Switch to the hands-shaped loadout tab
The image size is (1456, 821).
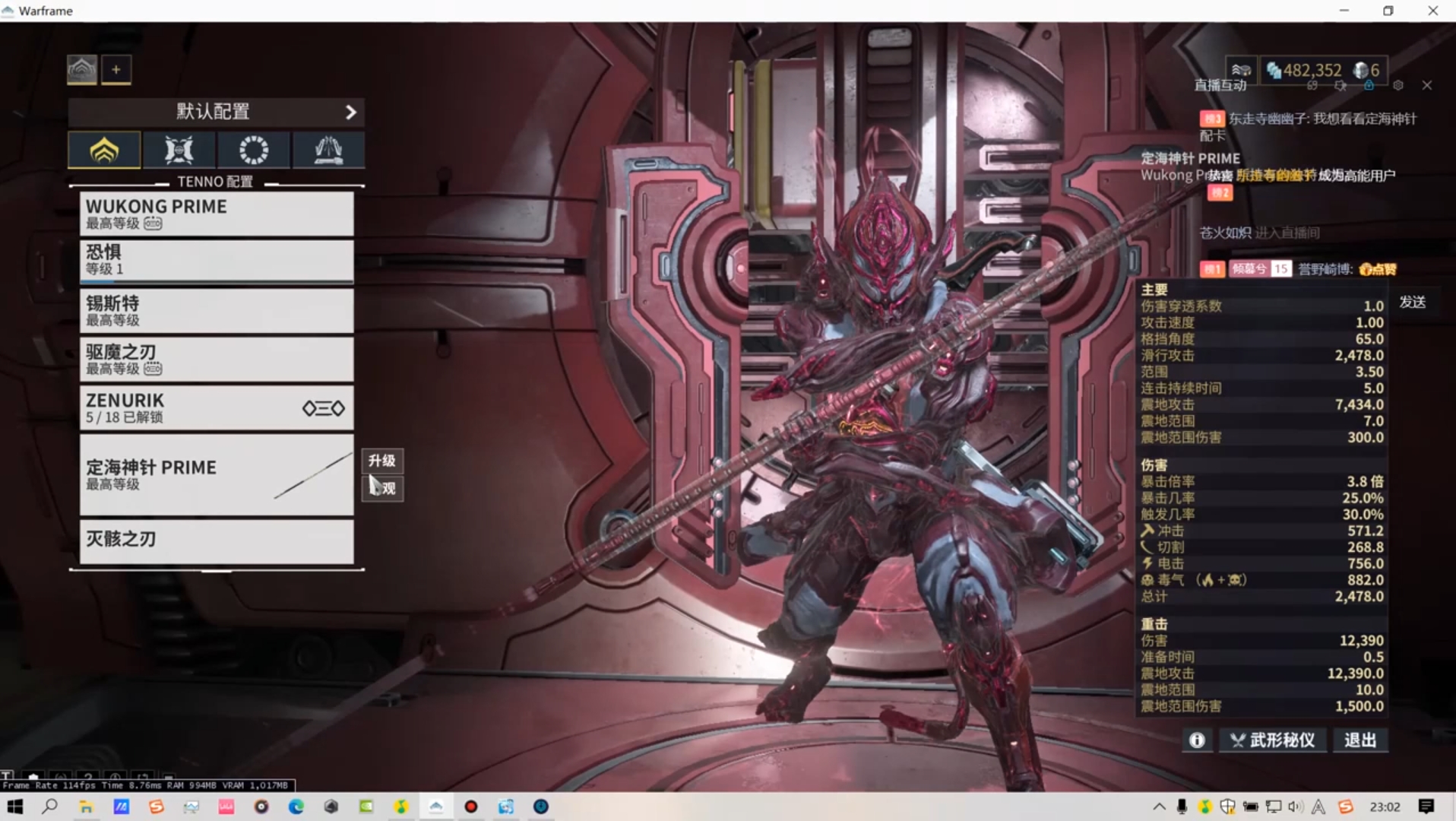328,150
